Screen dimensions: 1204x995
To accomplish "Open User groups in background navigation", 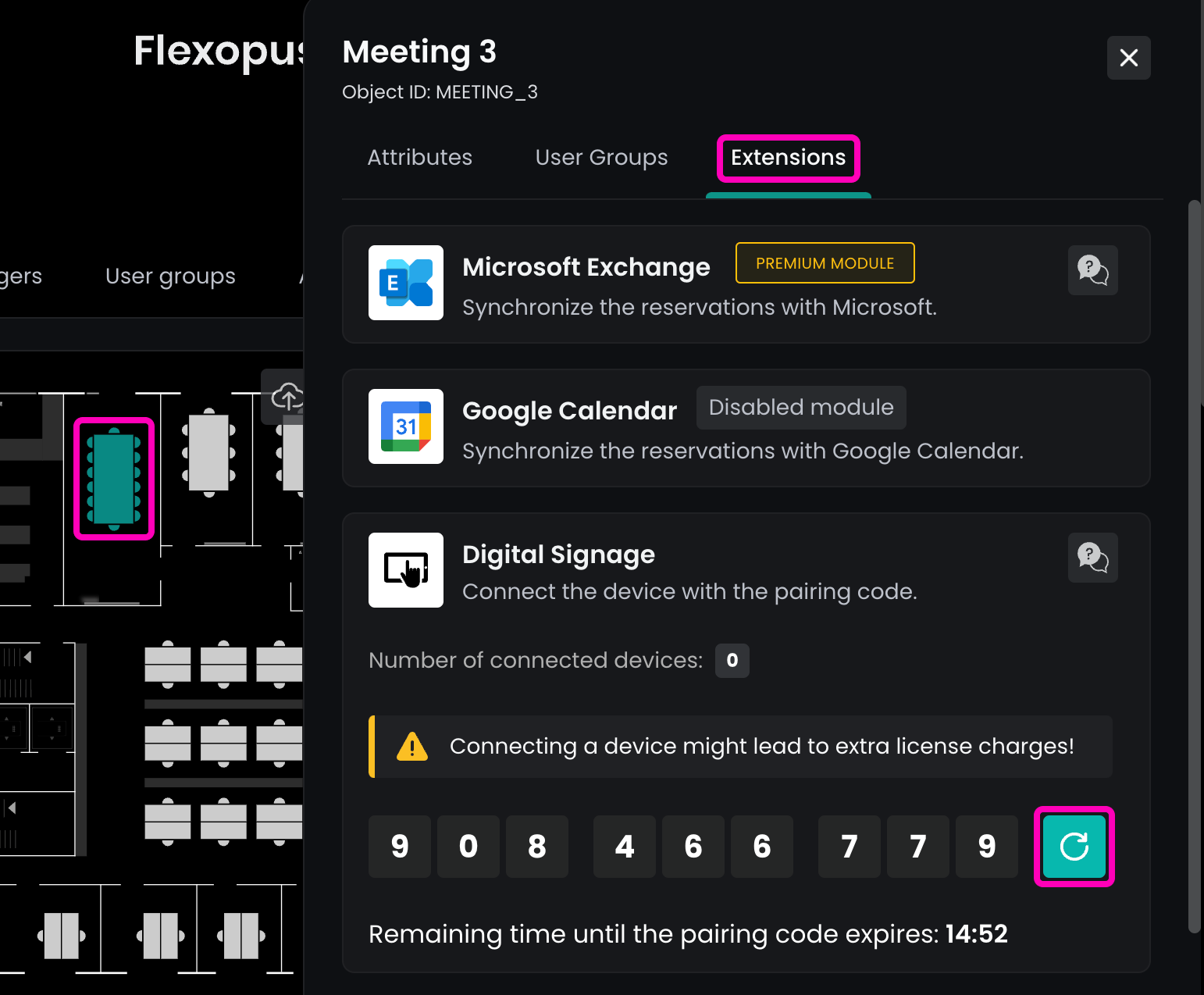I will [x=170, y=276].
